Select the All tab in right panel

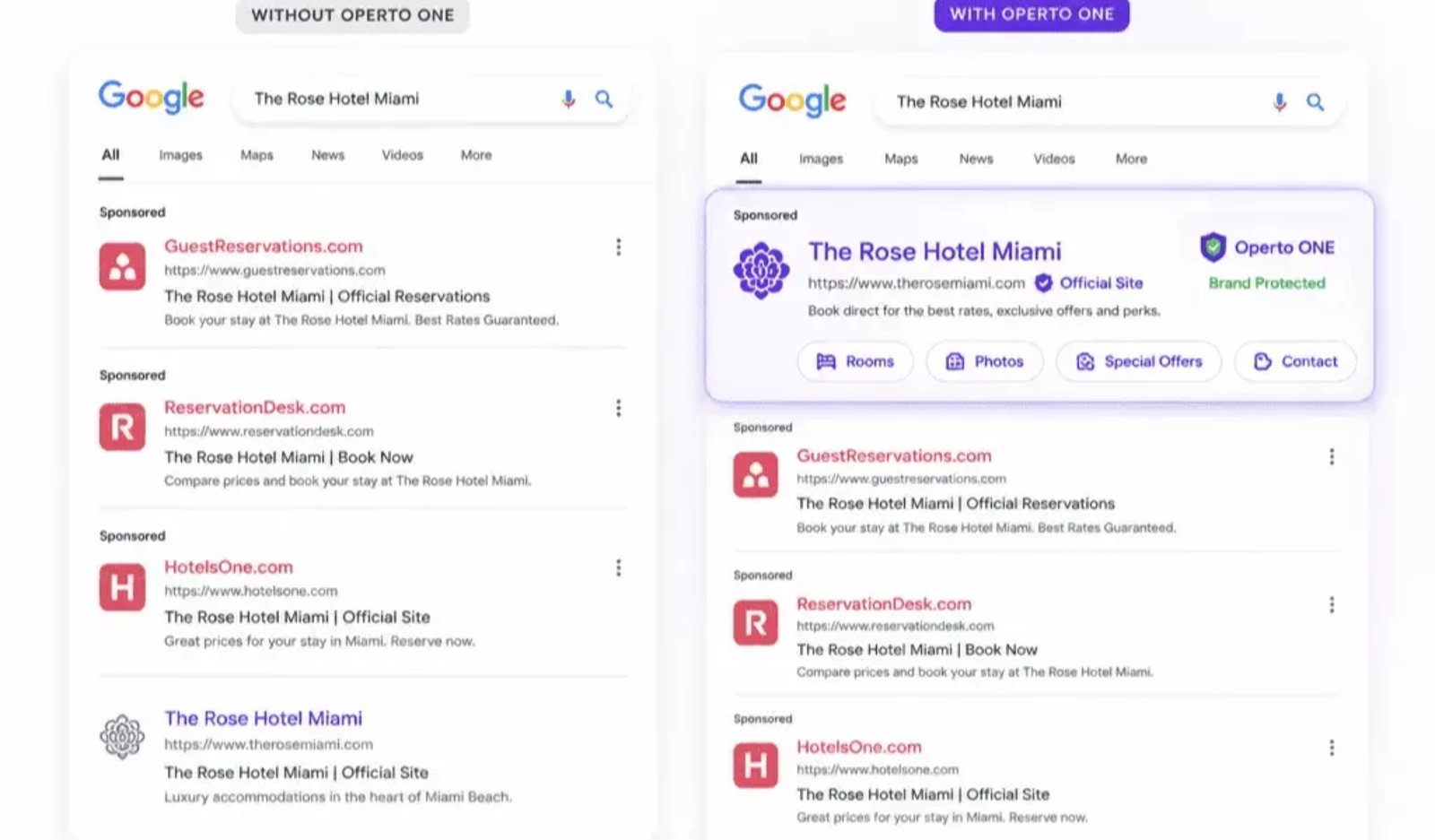[x=749, y=159]
